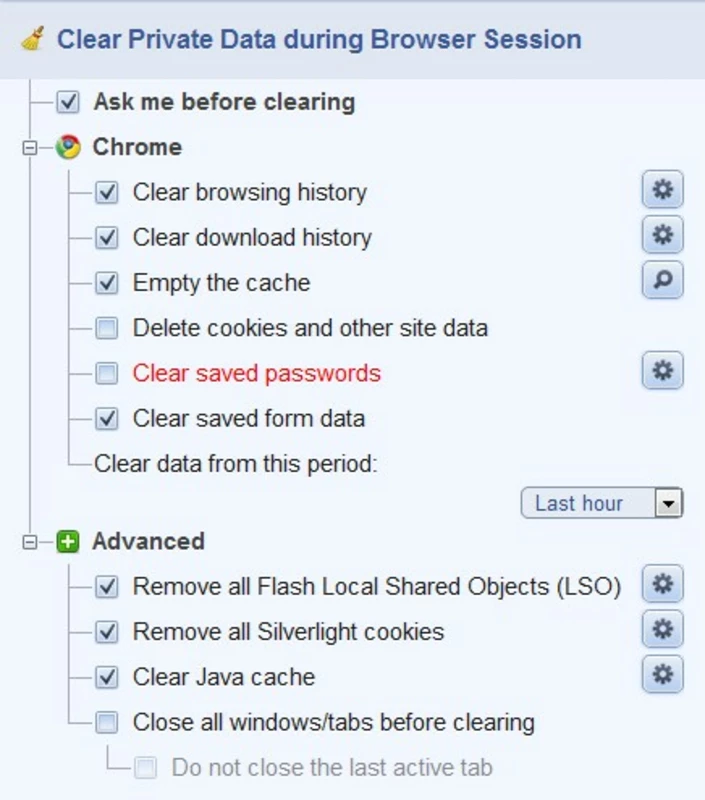Tick the Clear saved passwords checkbox
705x800 pixels.
pos(107,373)
